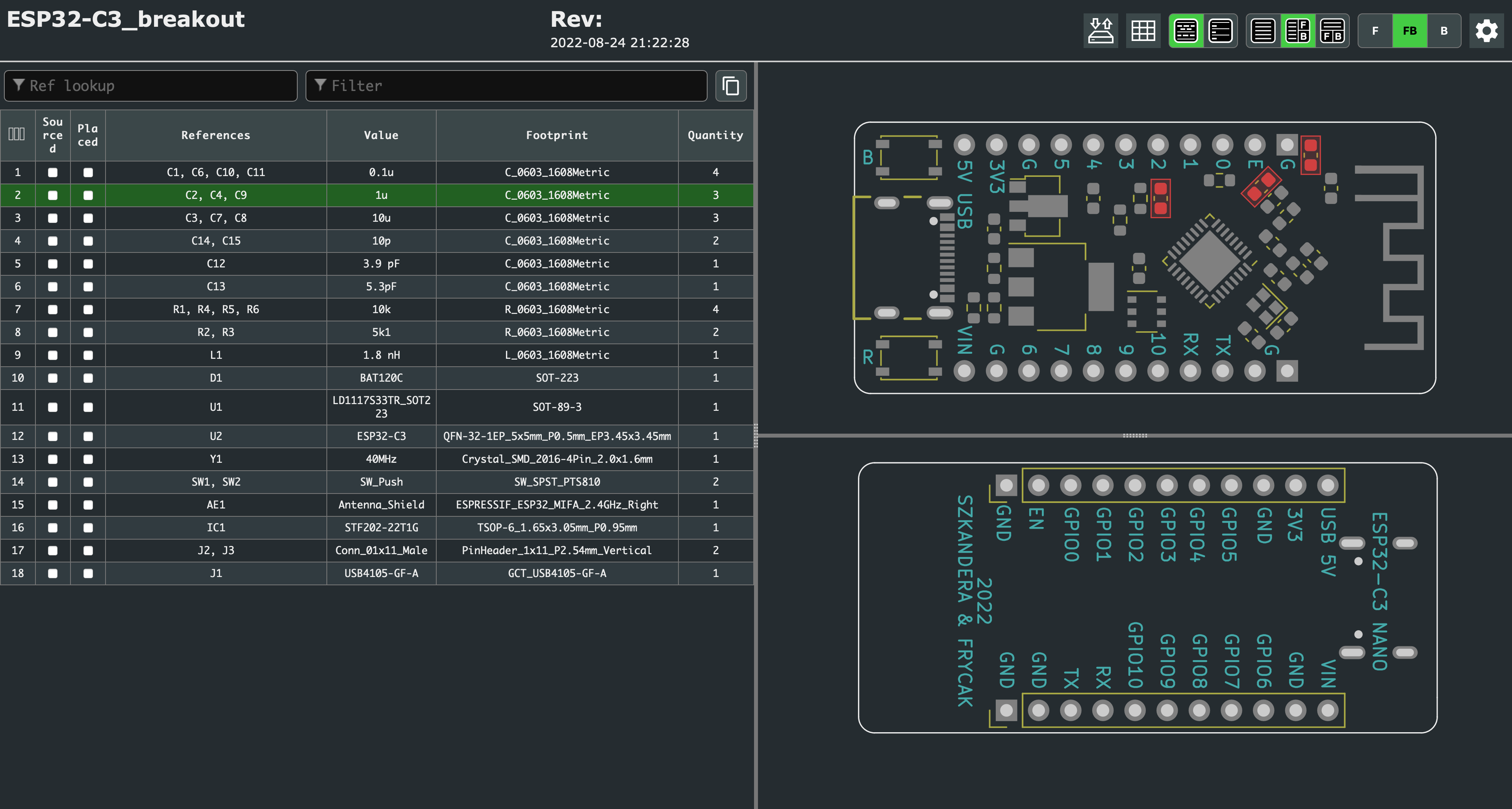This screenshot has width=1512, height=809.
Task: Open the statistics table icon
Action: pos(1143,31)
